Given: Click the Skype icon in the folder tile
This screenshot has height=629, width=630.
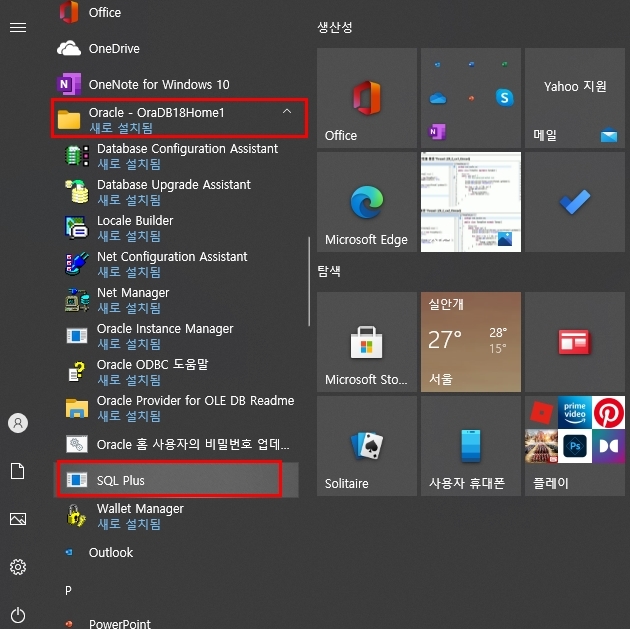Looking at the screenshot, I should coord(504,98).
